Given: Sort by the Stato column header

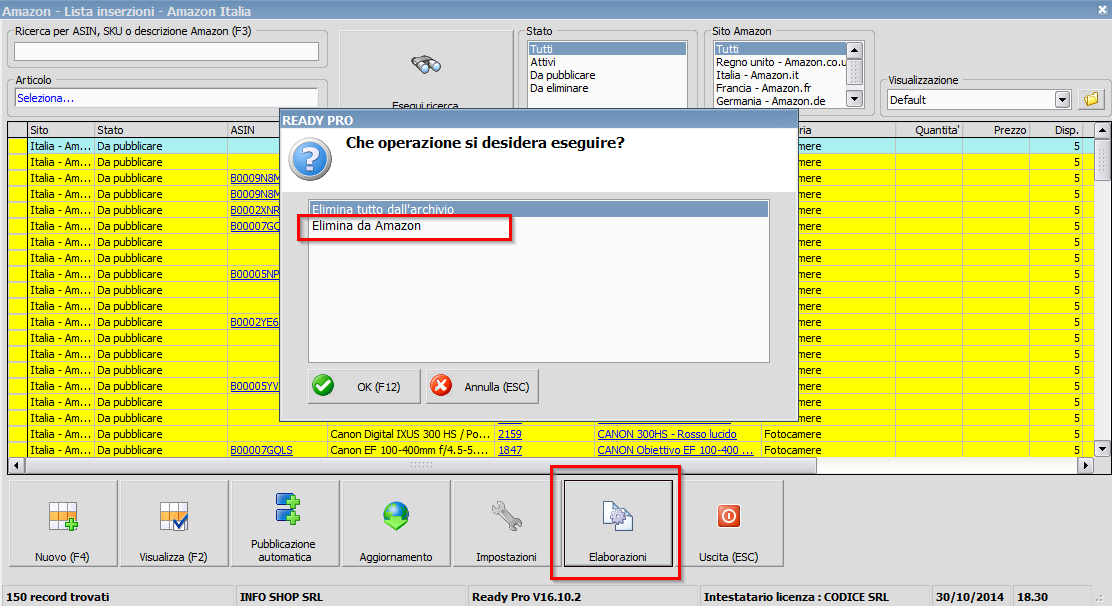Looking at the screenshot, I should click(161, 130).
